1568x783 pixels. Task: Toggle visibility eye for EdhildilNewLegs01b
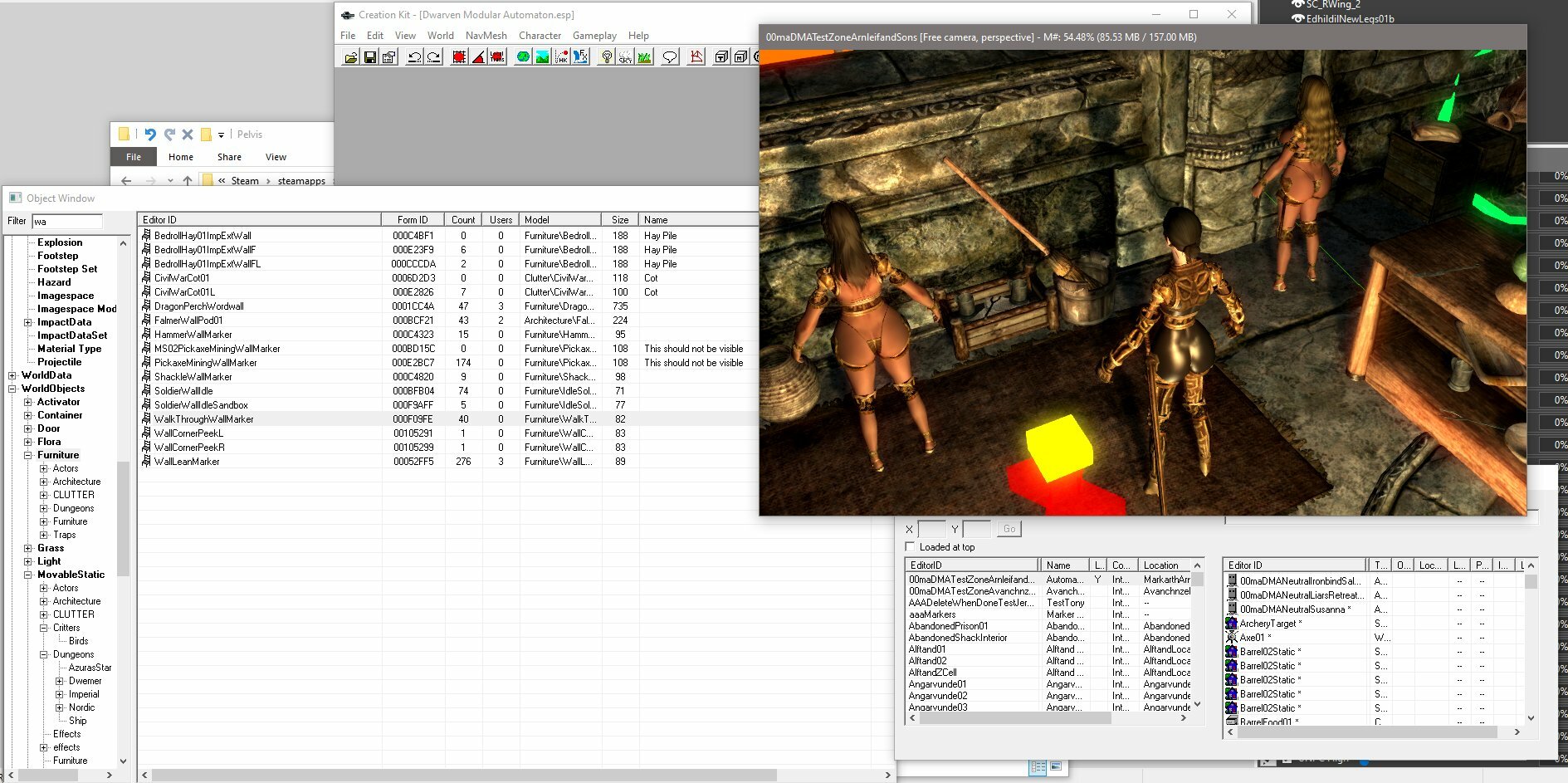(x=1297, y=18)
